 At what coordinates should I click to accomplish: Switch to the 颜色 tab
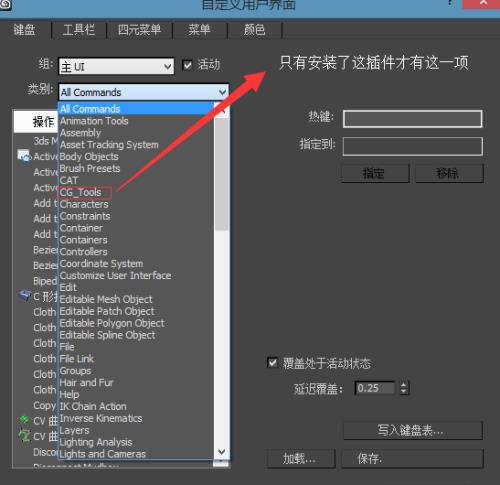coord(255,30)
